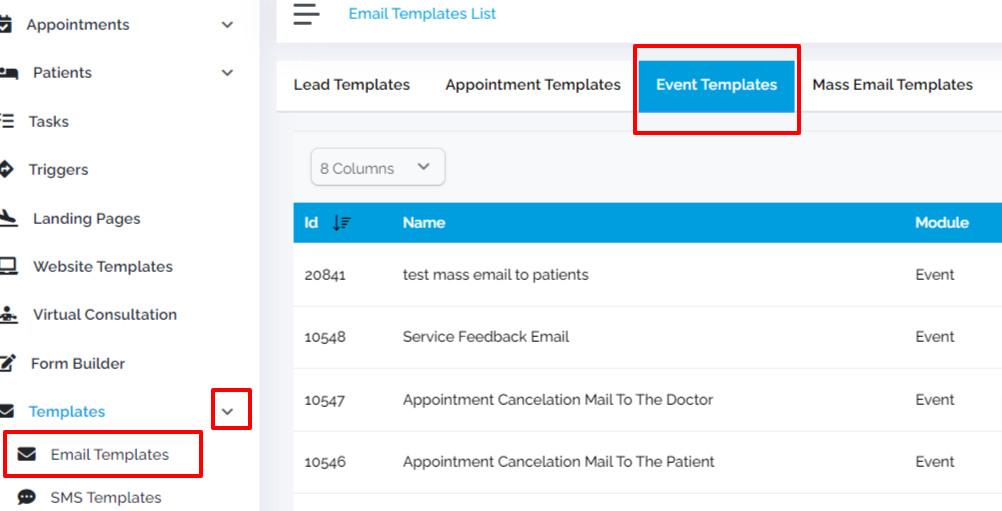Sort by Id using sort icon
Image resolution: width=1002 pixels, height=511 pixels.
click(342, 222)
